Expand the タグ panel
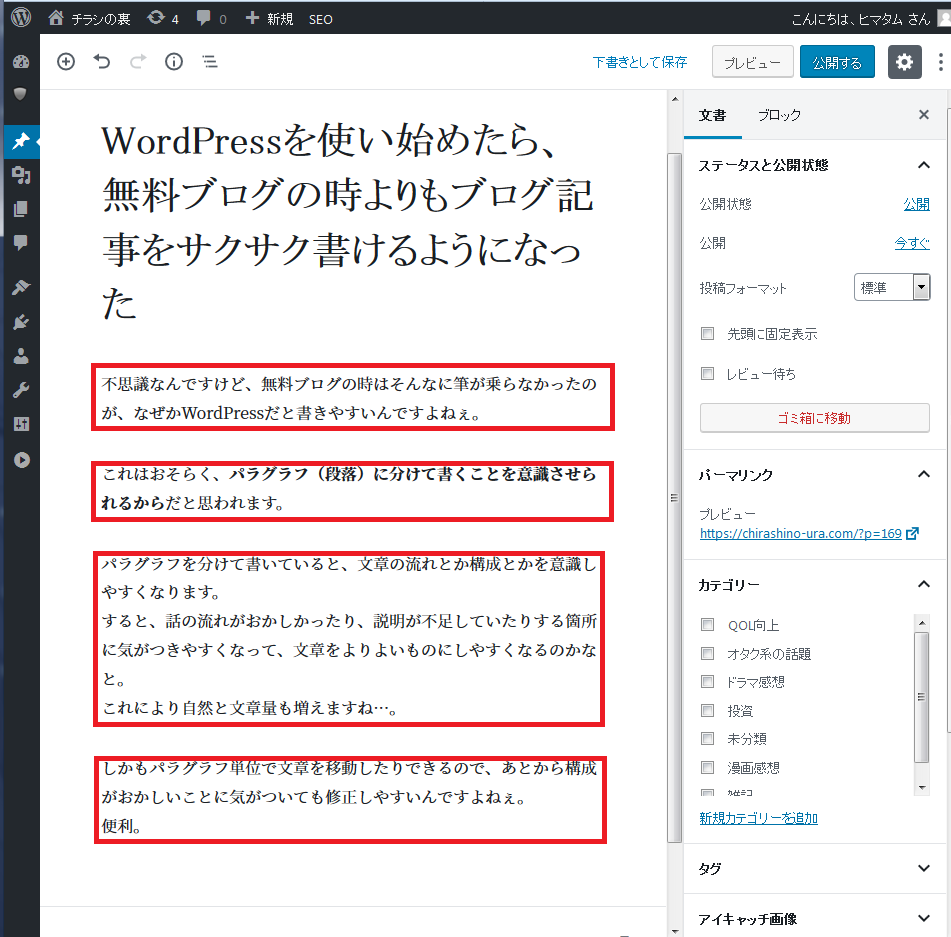951x937 pixels. [x=815, y=868]
